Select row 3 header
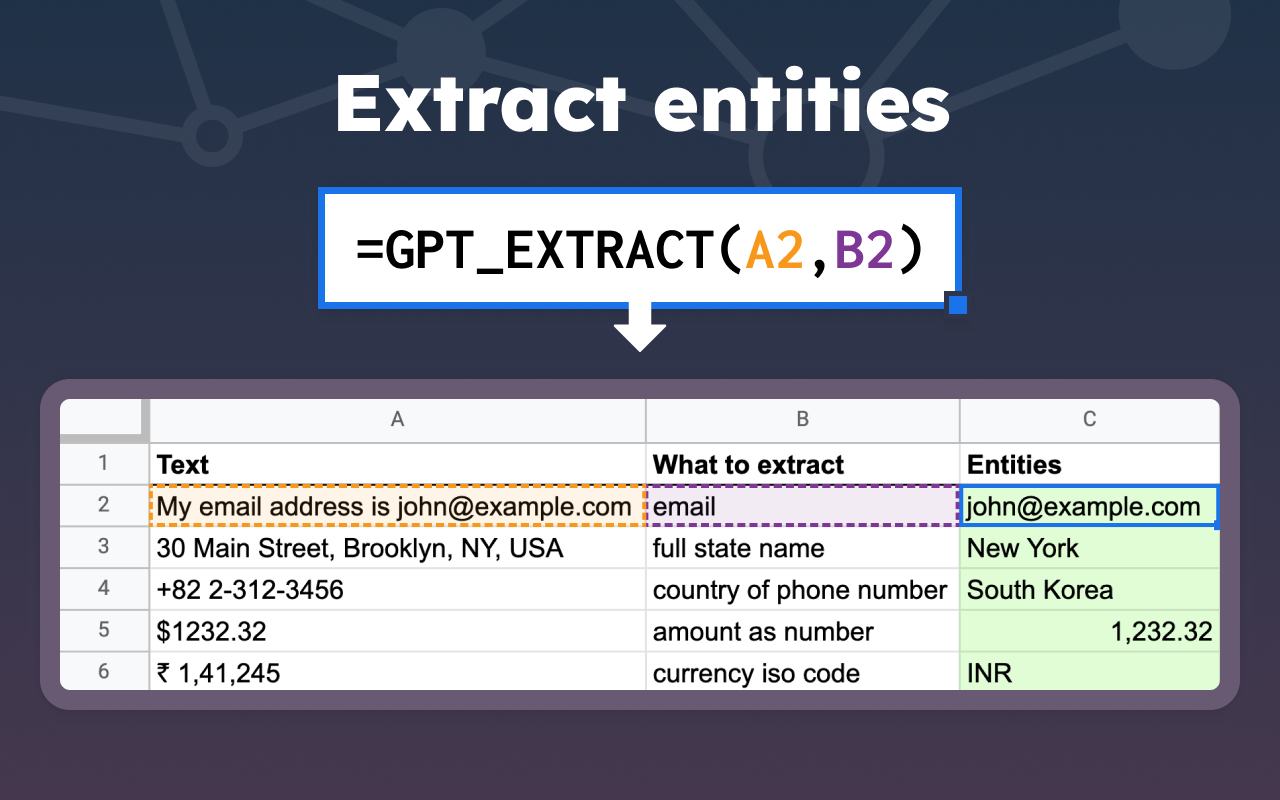Image resolution: width=1280 pixels, height=800 pixels. click(104, 548)
